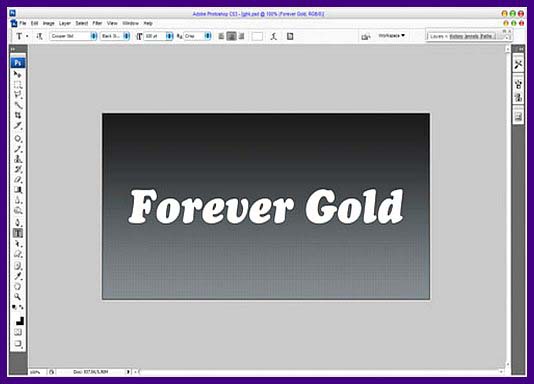Viewport: 534px width, 384px height.
Task: Open the Filter menu
Action: coord(97,23)
